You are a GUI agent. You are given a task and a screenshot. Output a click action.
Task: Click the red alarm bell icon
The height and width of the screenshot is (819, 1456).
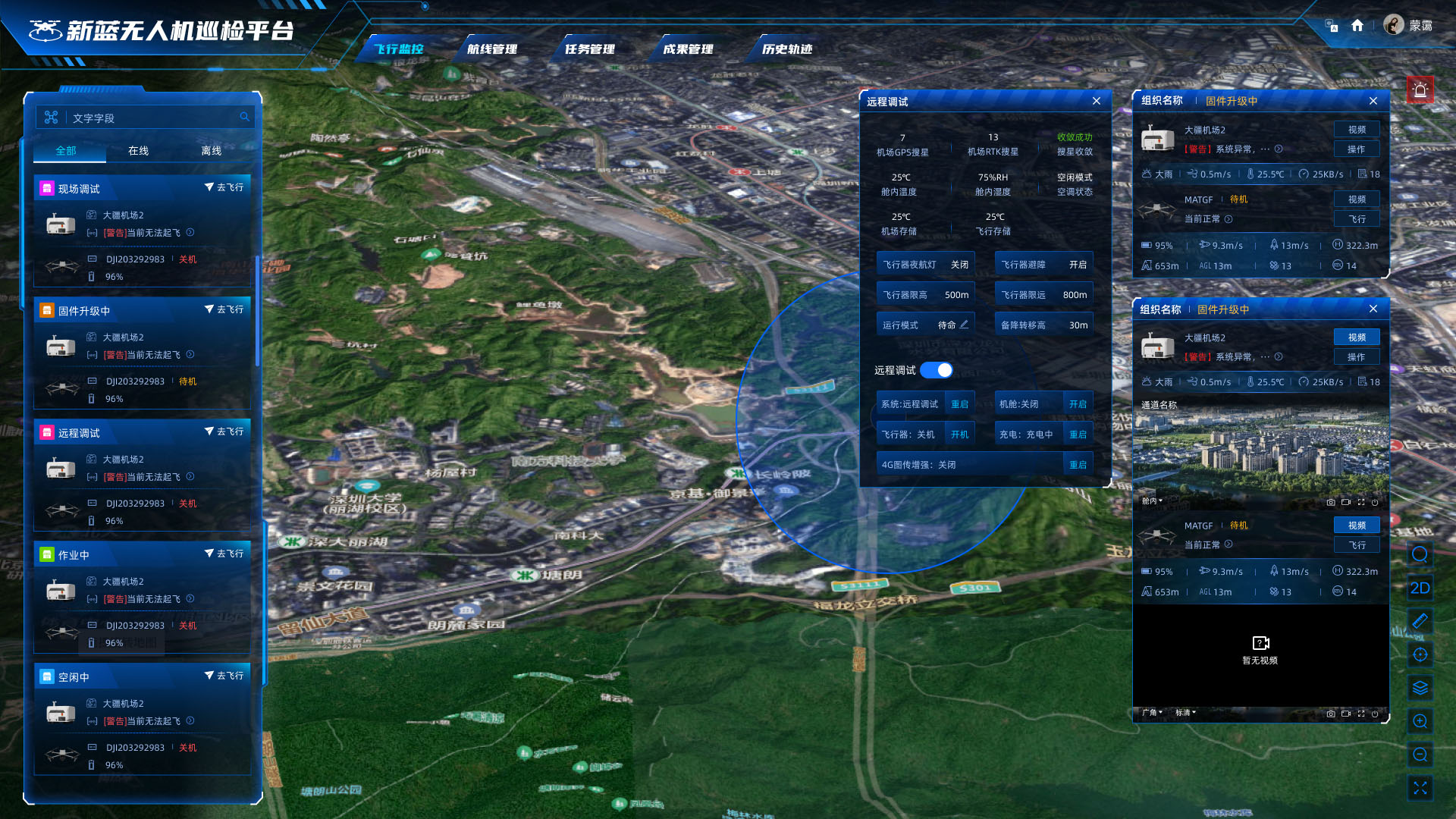[1420, 90]
